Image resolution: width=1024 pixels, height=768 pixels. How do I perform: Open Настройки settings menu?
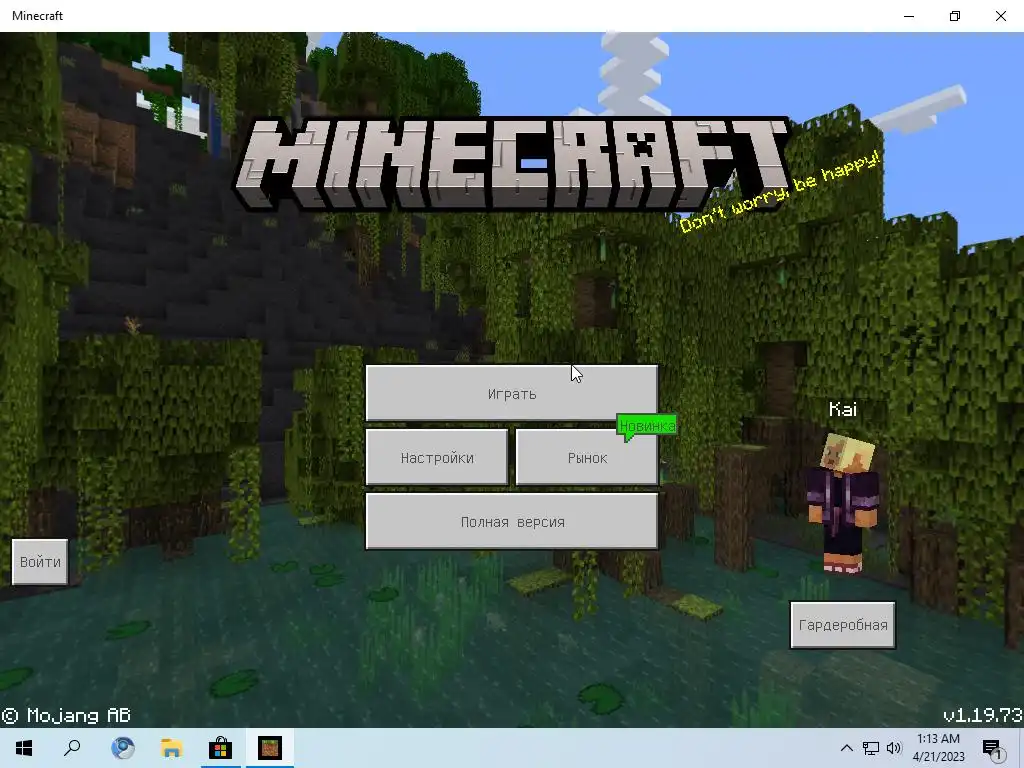click(x=437, y=457)
